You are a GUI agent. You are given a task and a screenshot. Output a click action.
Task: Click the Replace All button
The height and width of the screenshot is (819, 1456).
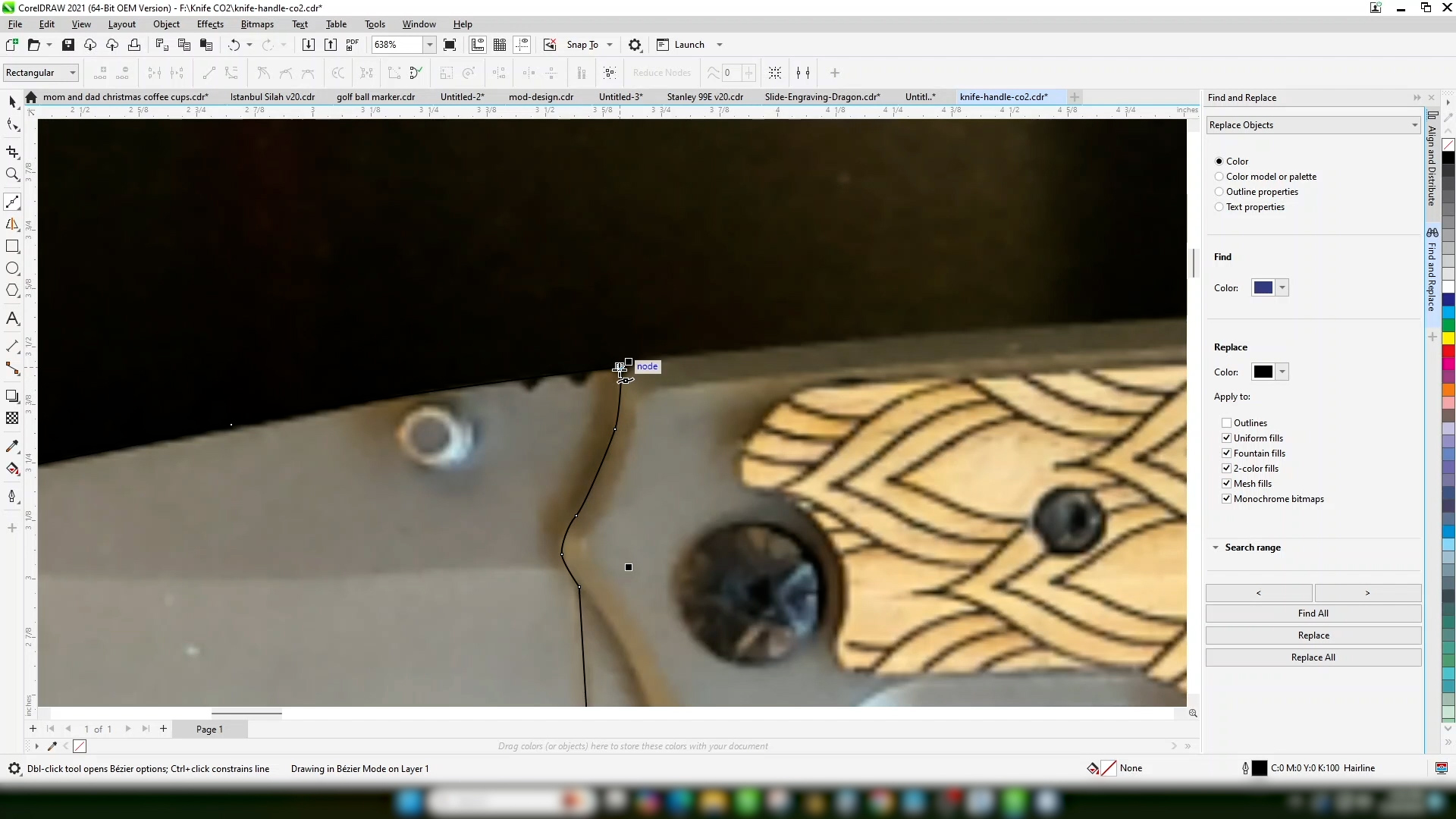[x=1313, y=657]
